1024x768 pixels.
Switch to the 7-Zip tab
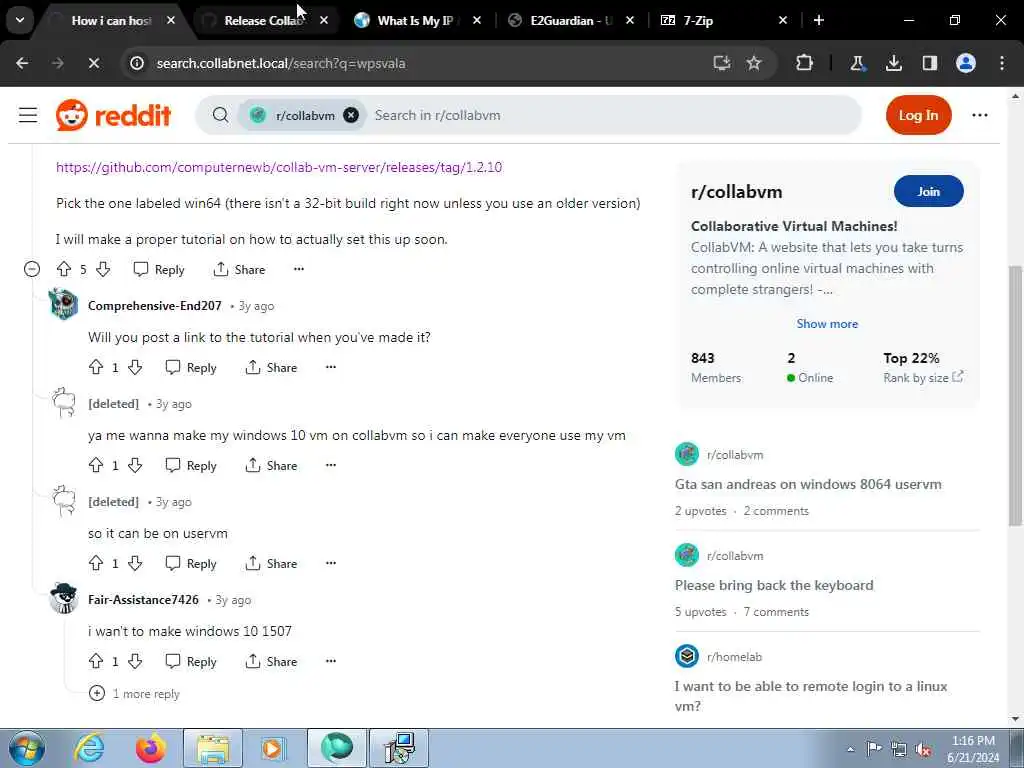tap(697, 21)
